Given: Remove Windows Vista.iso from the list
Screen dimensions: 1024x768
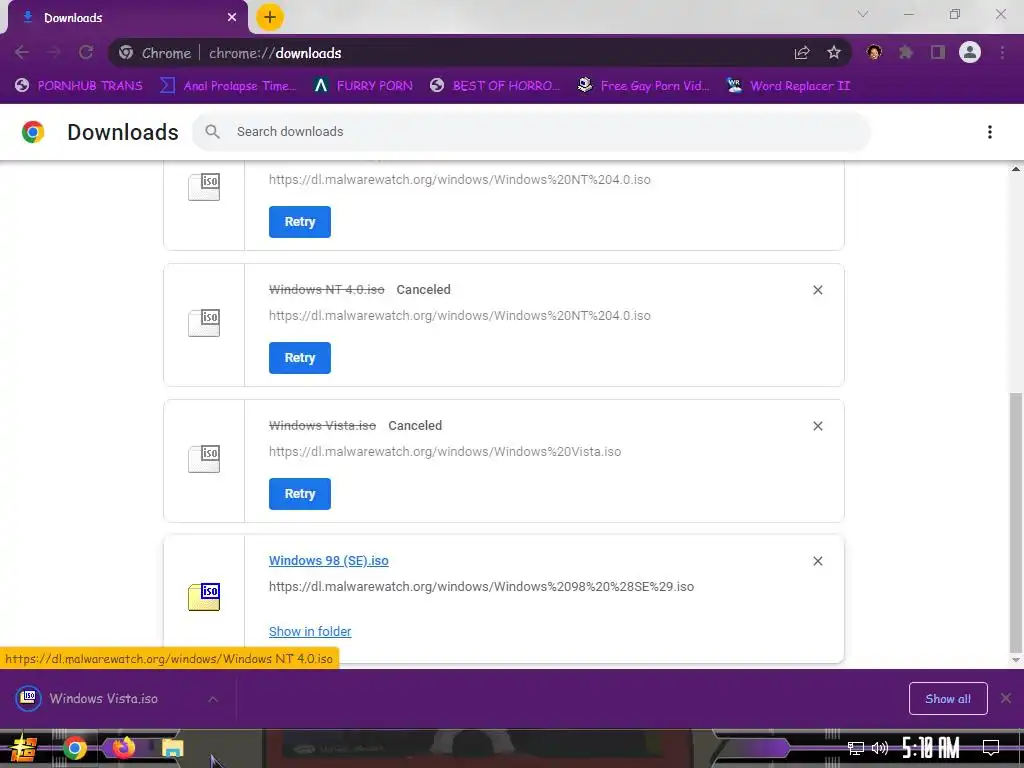Looking at the screenshot, I should pyautogui.click(x=818, y=426).
